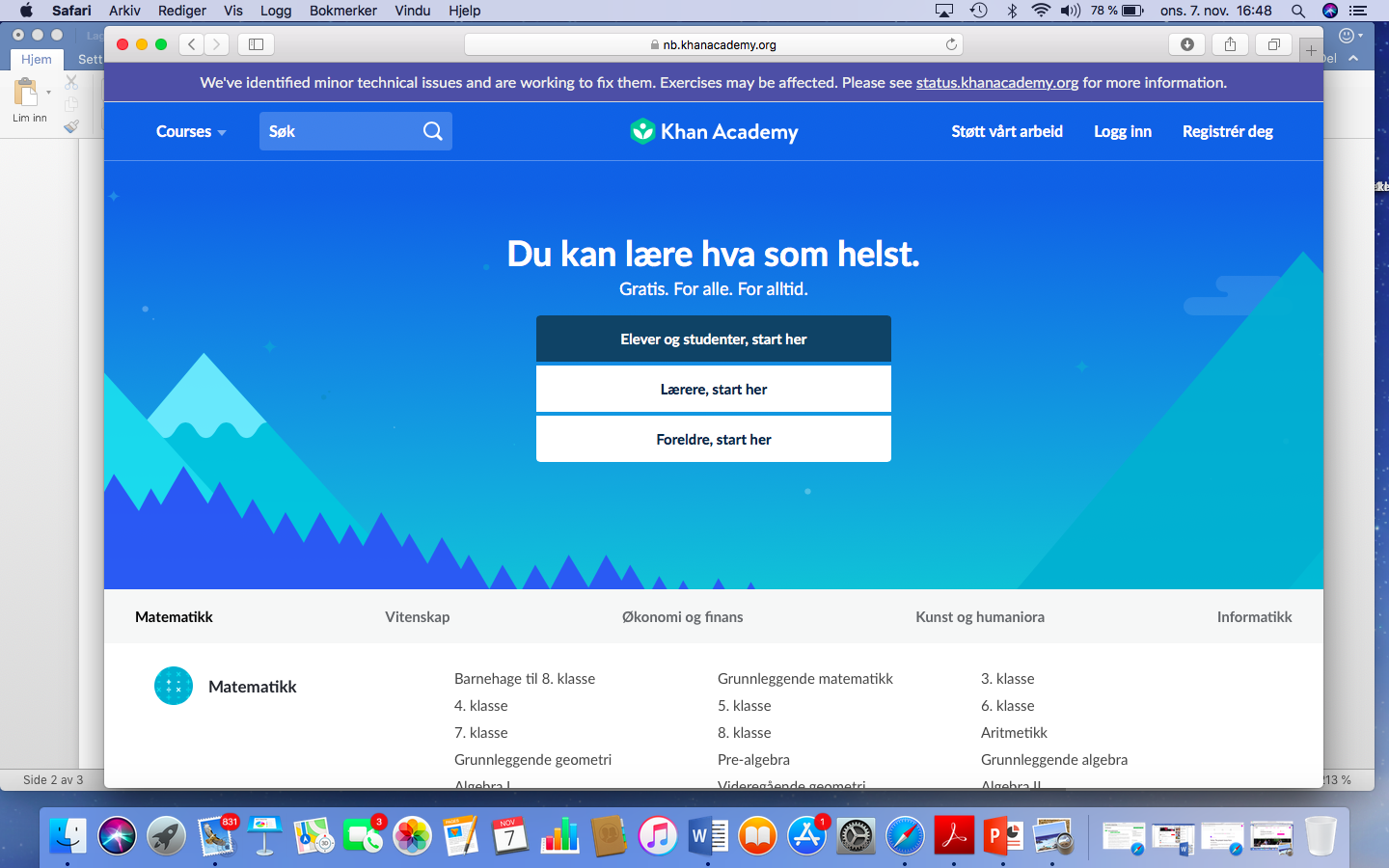Viewport: 1389px width, 868px height.
Task: Open the Vis menu
Action: (233, 11)
